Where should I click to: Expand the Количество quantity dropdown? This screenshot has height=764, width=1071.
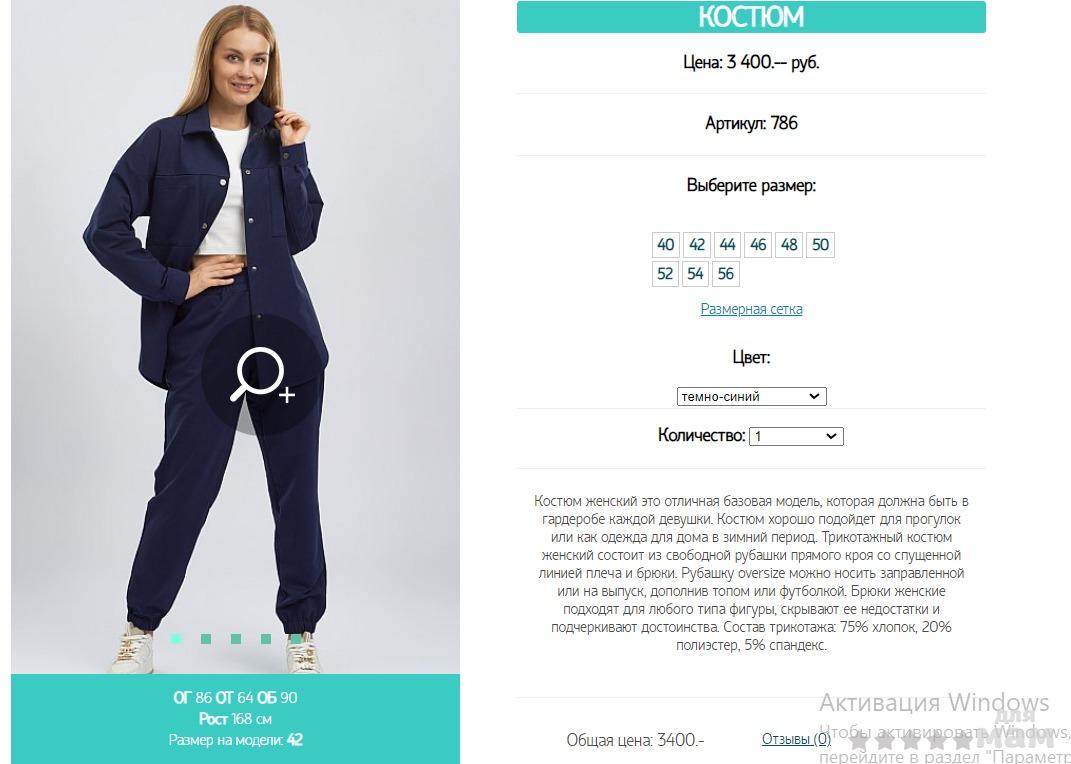click(x=796, y=436)
